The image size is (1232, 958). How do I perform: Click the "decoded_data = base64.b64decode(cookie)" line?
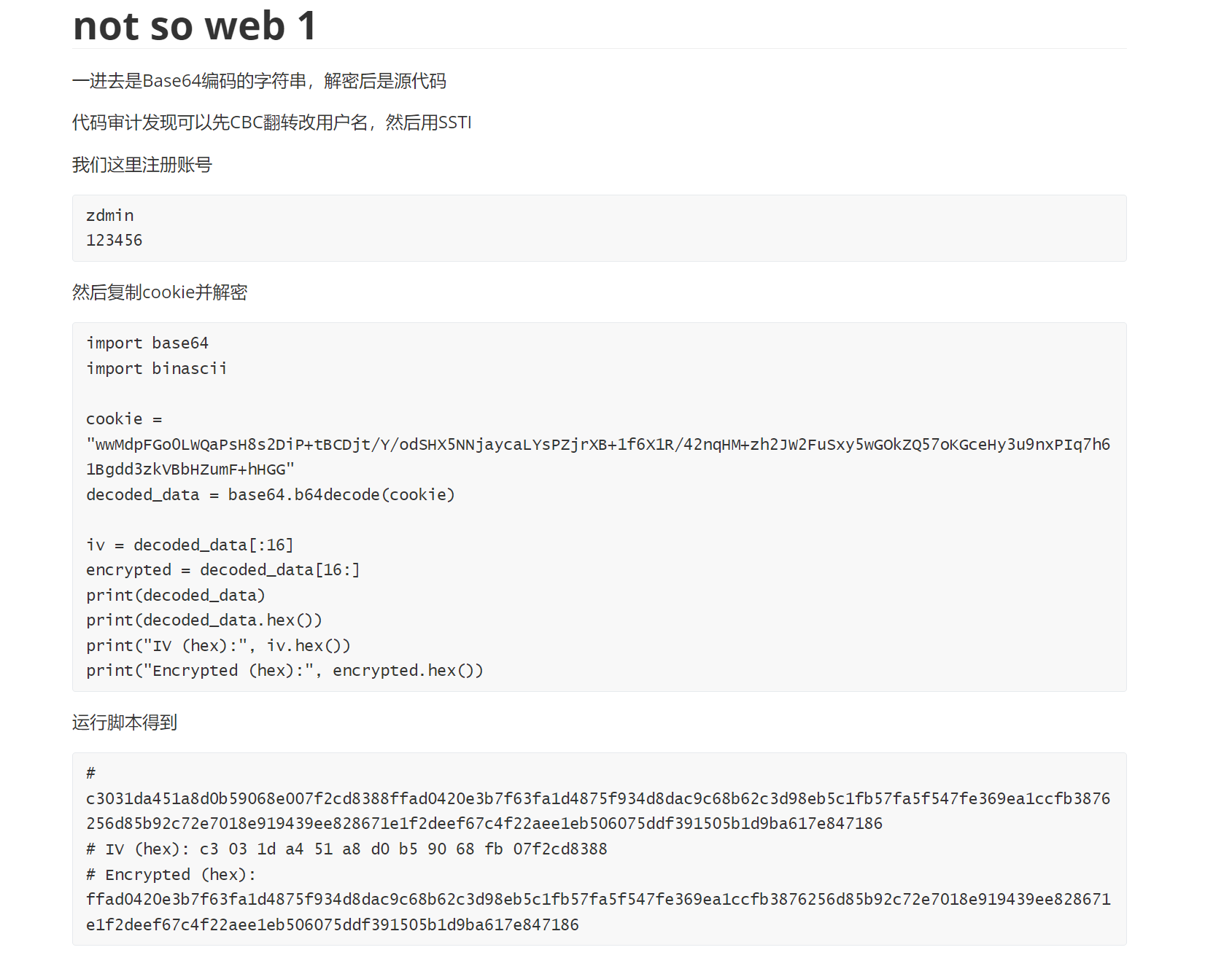pos(271,495)
